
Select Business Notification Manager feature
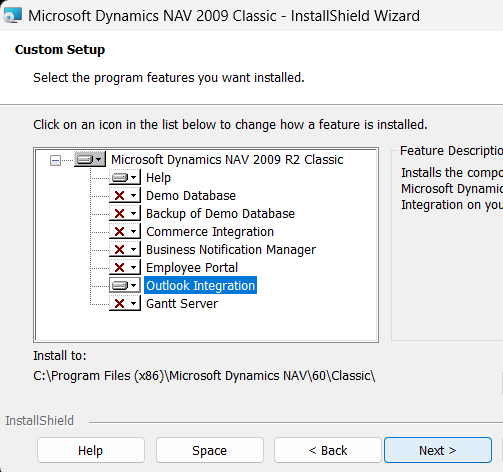pos(231,250)
